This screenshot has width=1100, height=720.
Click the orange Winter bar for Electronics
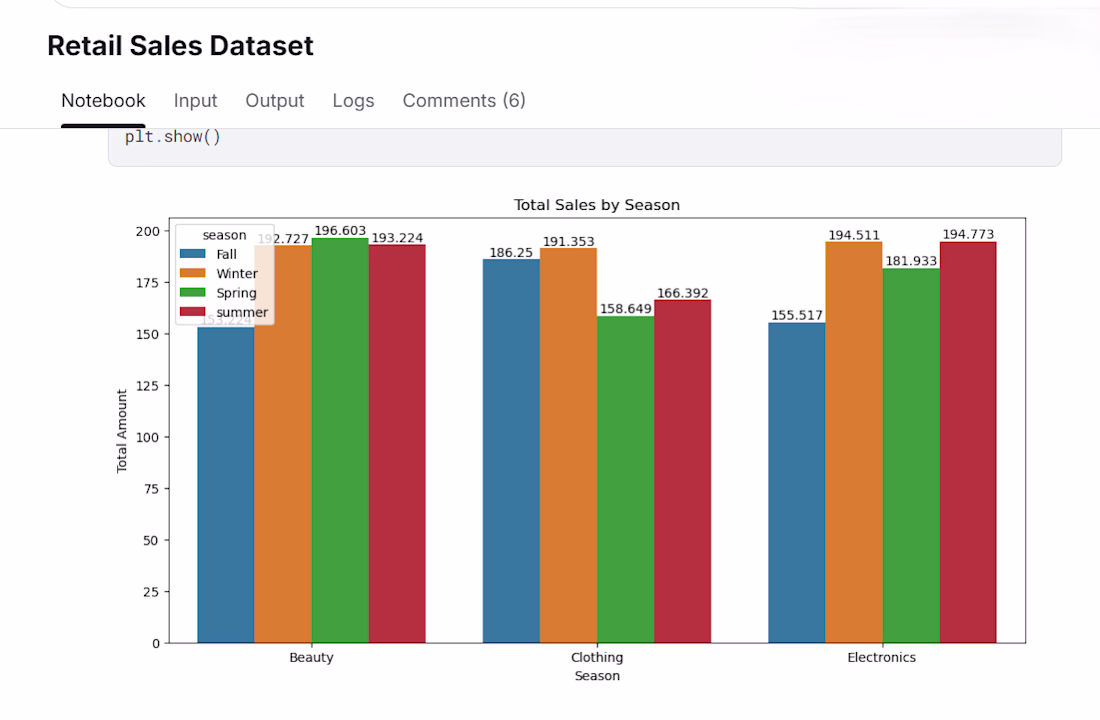pyautogui.click(x=854, y=443)
